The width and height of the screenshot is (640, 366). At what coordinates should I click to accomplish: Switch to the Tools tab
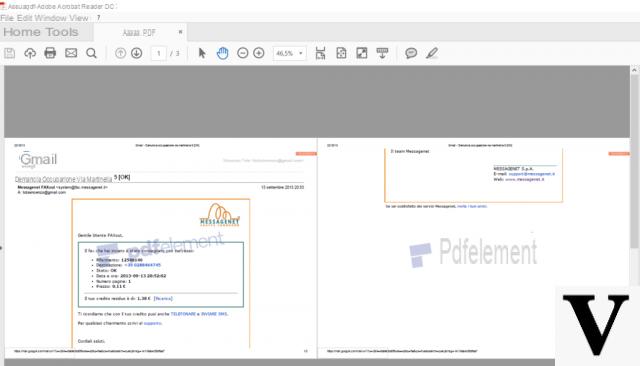click(x=62, y=32)
